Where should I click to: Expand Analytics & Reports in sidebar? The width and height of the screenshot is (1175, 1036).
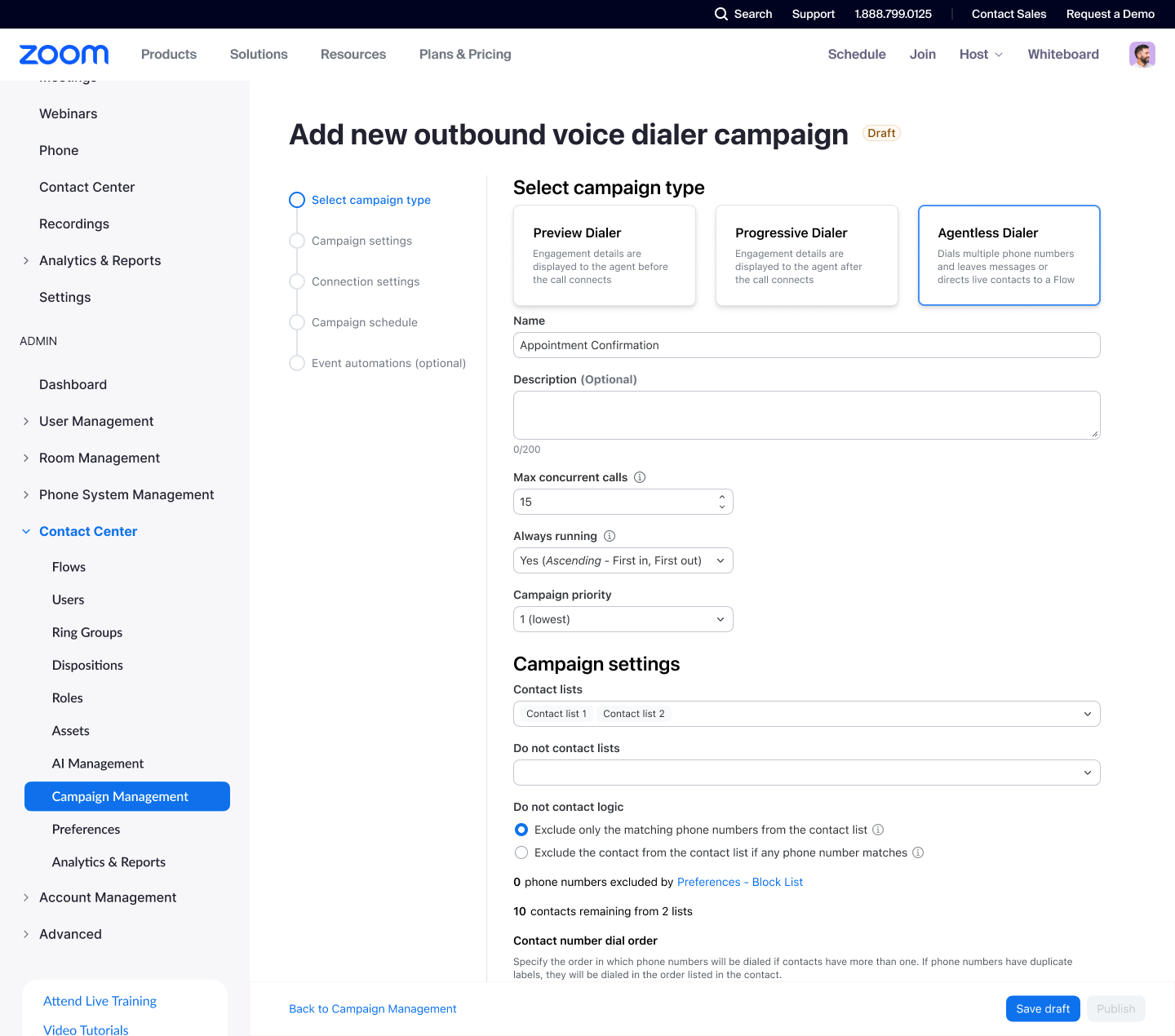point(26,260)
